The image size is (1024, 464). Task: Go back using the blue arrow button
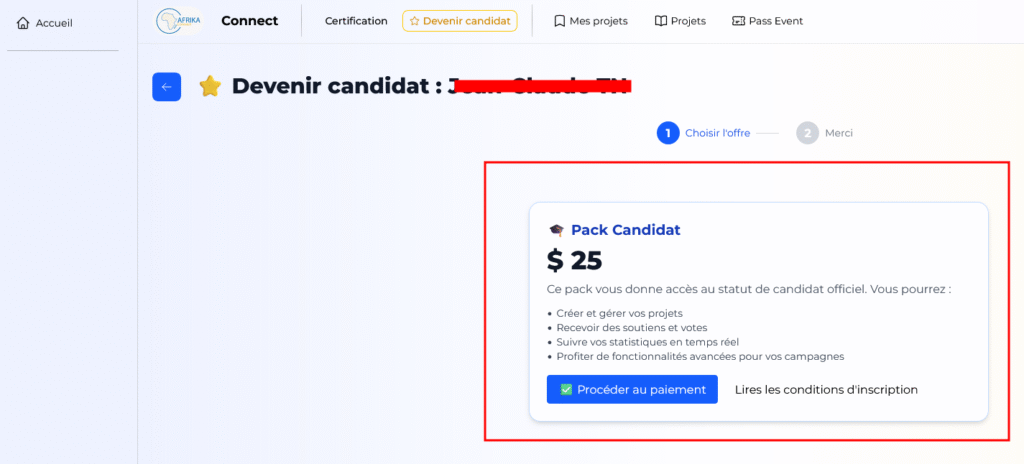pyautogui.click(x=167, y=87)
